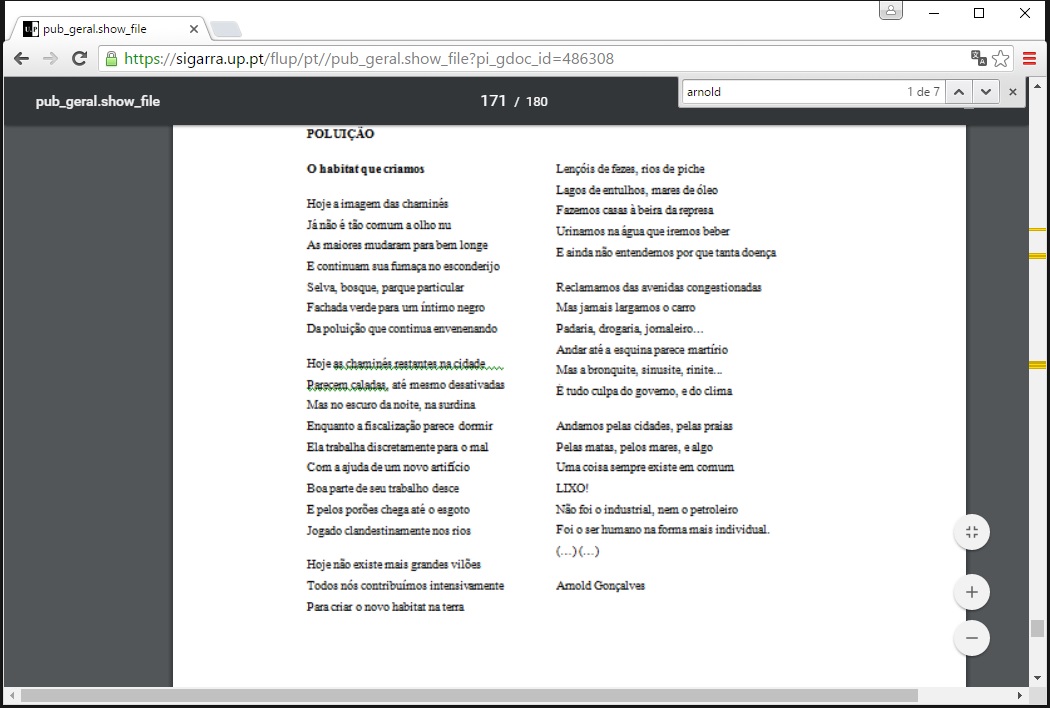View the secure site padlock info
The image size is (1050, 708).
[112, 59]
